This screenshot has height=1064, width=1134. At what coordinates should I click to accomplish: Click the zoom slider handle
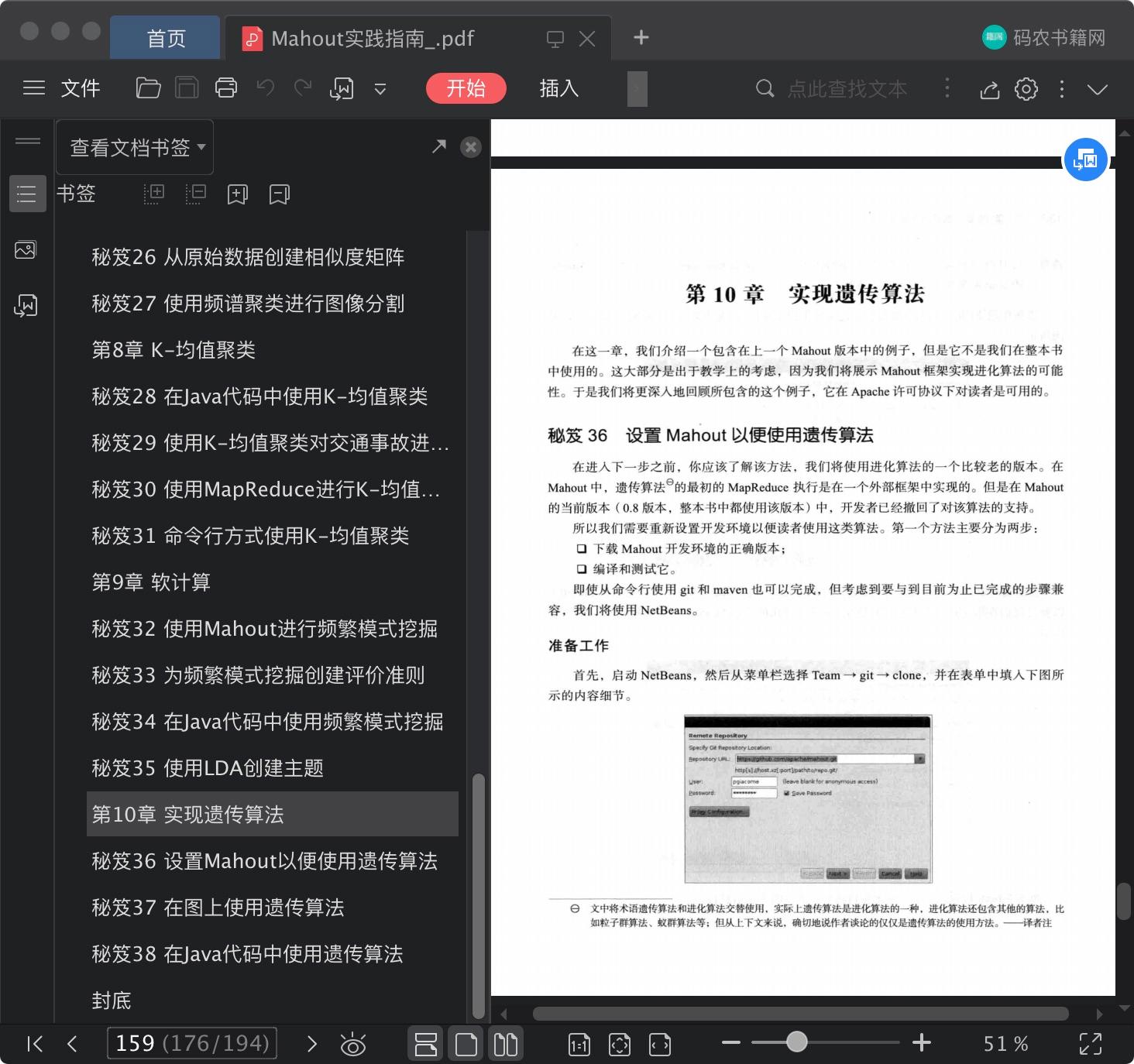796,1042
